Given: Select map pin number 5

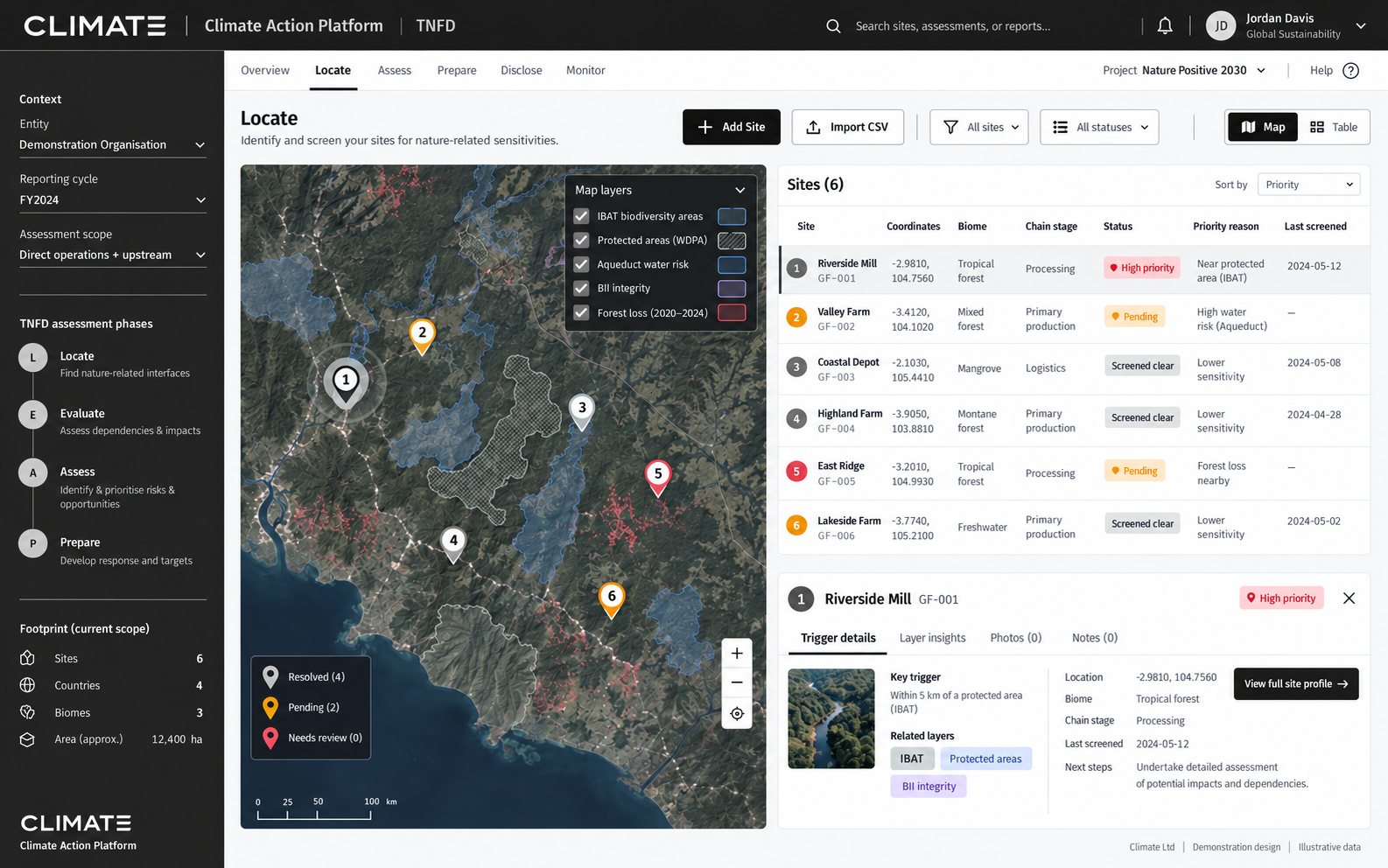Looking at the screenshot, I should pyautogui.click(x=658, y=478).
